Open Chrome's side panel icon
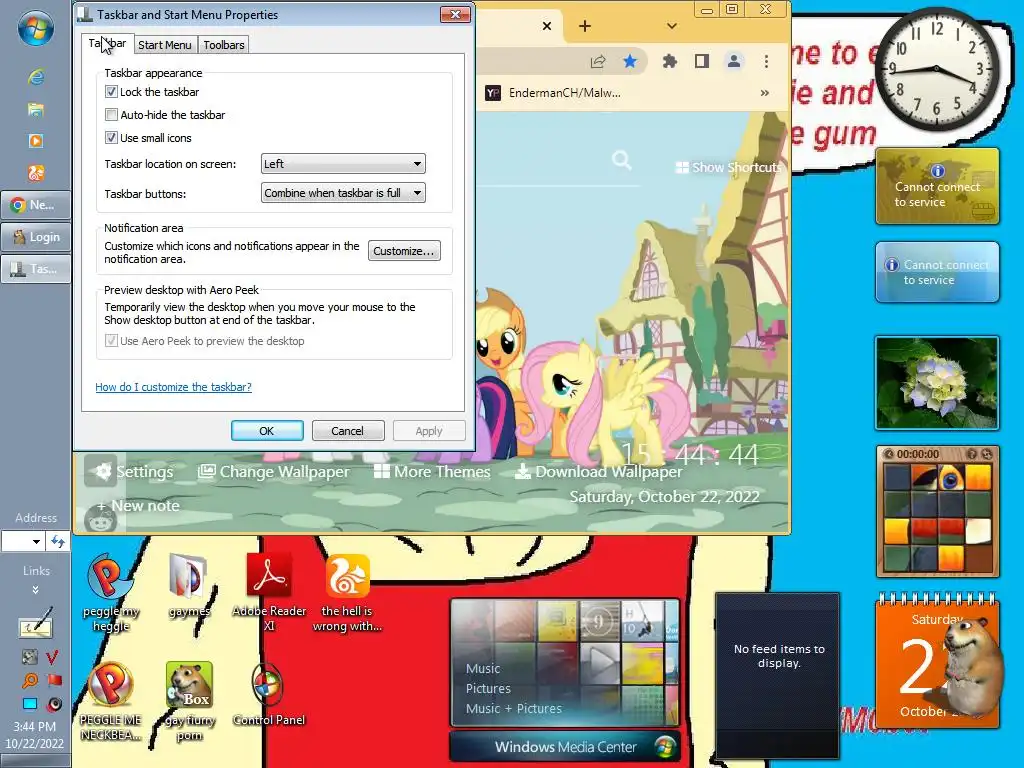Image resolution: width=1024 pixels, height=768 pixels. pos(701,61)
